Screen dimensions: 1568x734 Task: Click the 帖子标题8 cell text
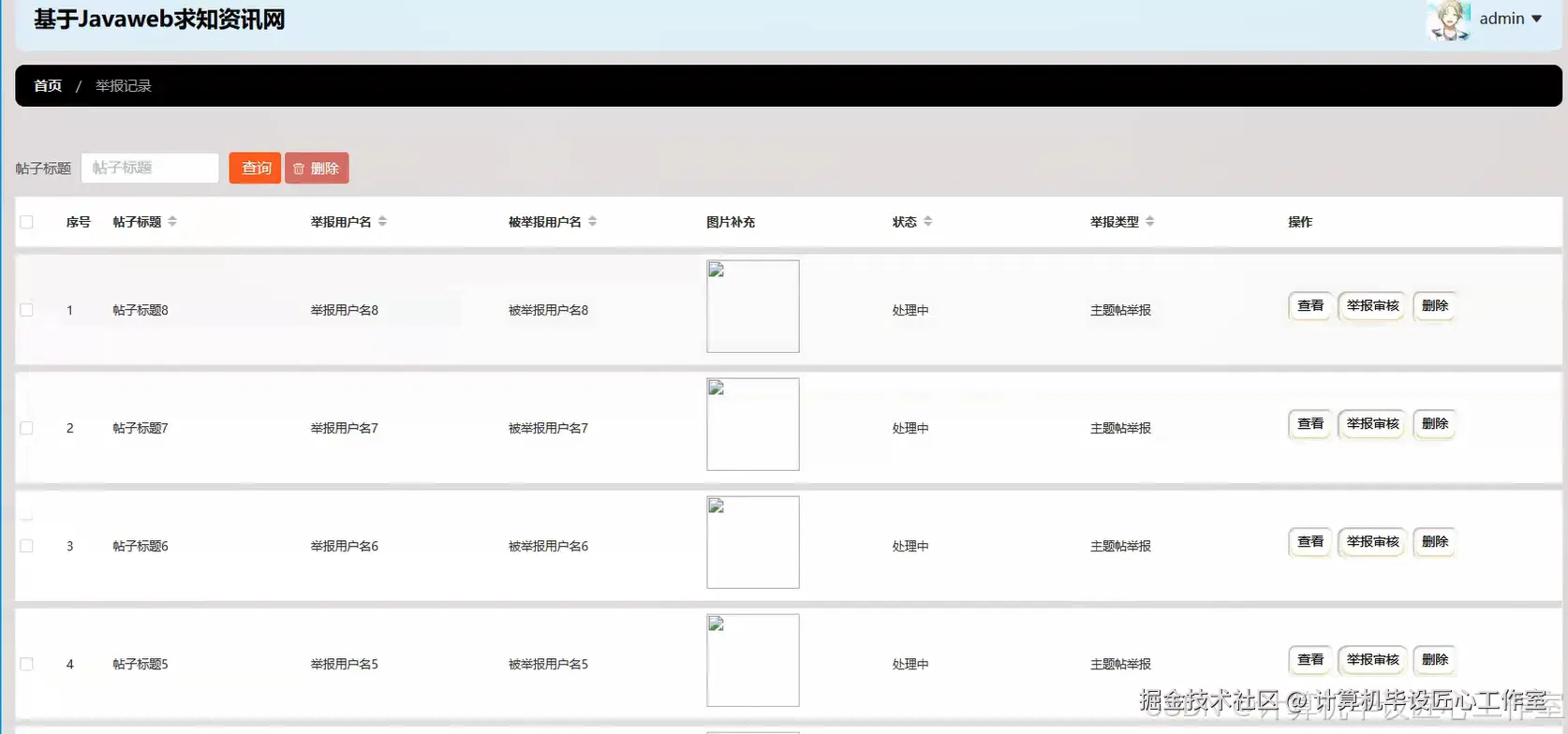(x=141, y=310)
